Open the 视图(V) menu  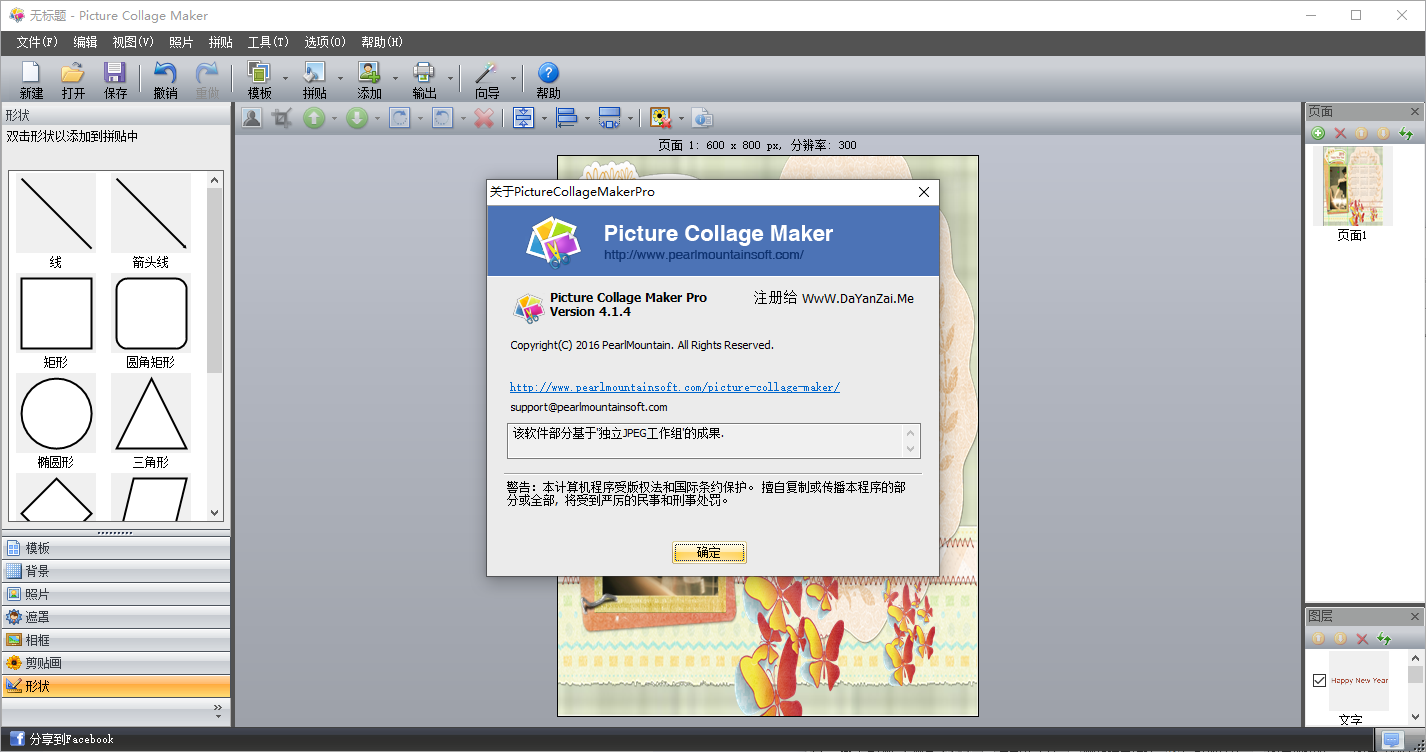133,42
